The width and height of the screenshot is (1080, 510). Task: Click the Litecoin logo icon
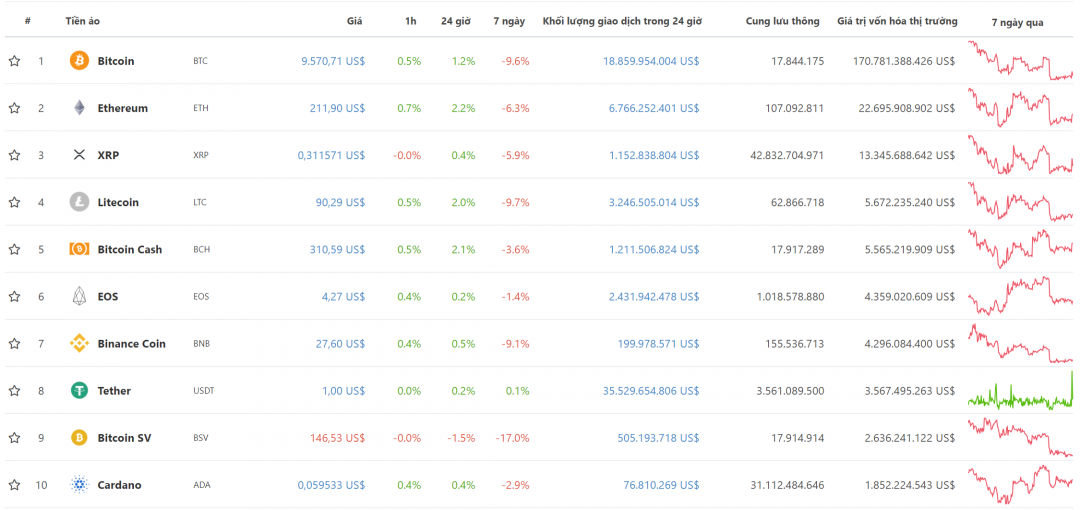click(80, 202)
